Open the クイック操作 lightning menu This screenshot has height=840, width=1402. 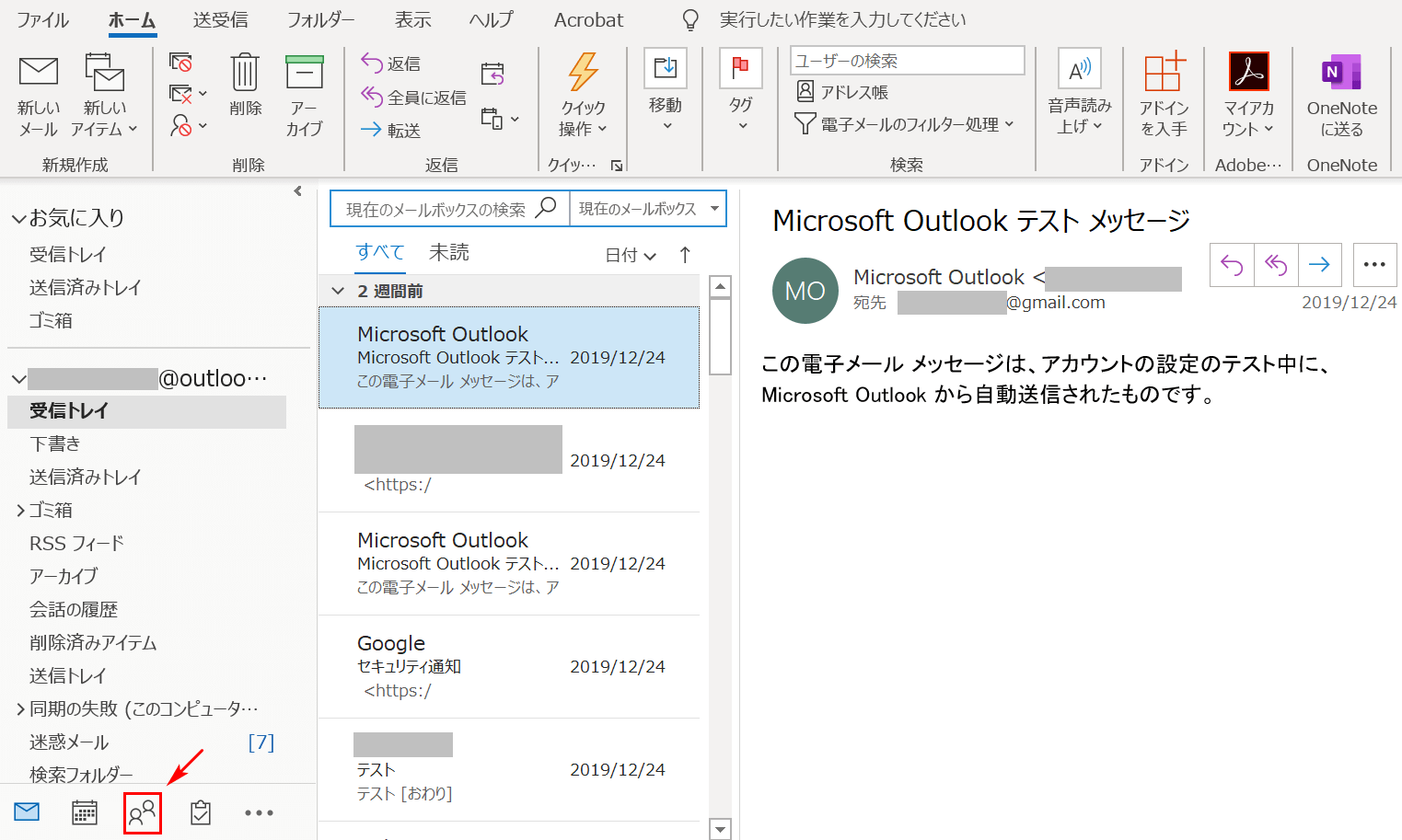(x=583, y=96)
